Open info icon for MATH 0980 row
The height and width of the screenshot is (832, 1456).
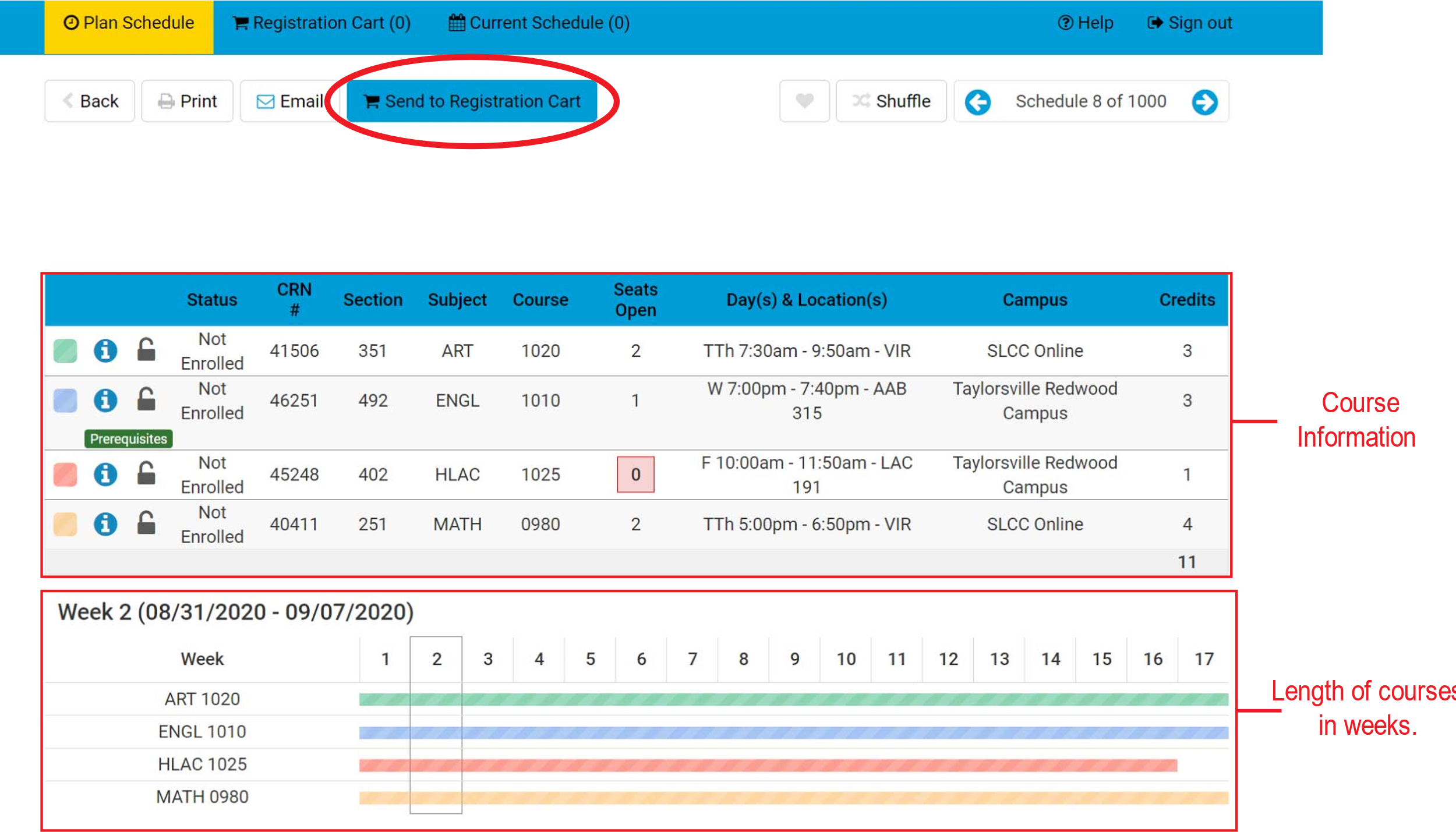(x=105, y=524)
